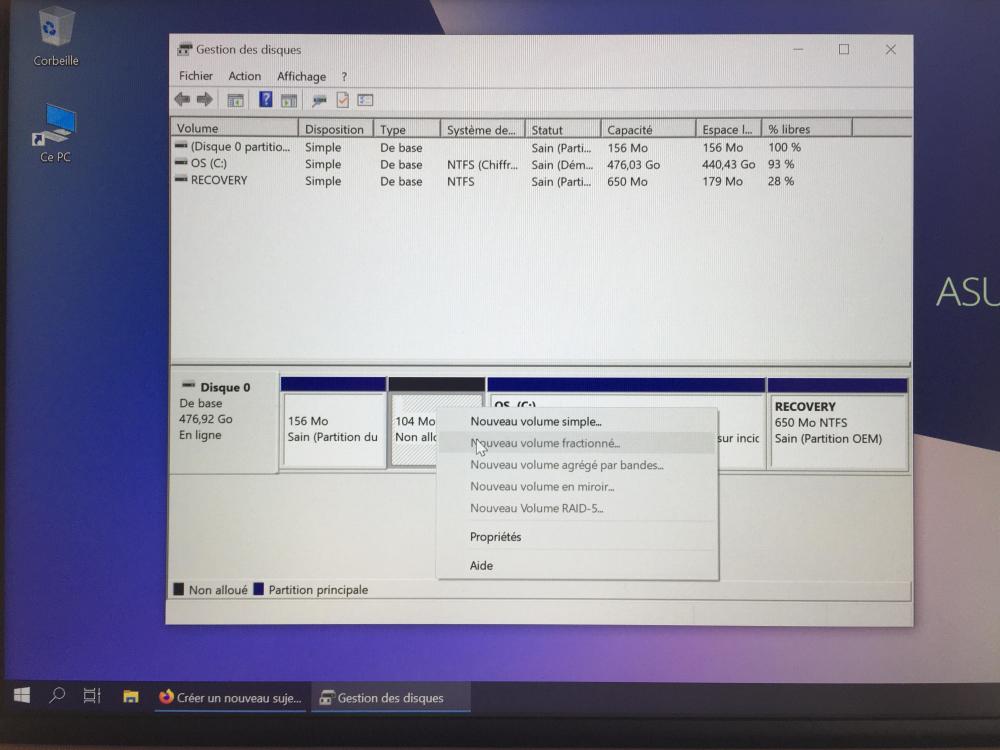The height and width of the screenshot is (750, 1000).
Task: Click 'Aide' in the context menu
Action: pos(482,566)
